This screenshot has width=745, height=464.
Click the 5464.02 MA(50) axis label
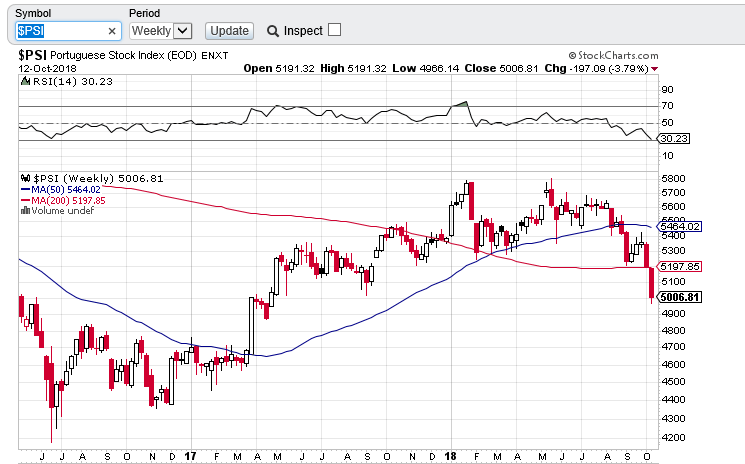tap(679, 227)
